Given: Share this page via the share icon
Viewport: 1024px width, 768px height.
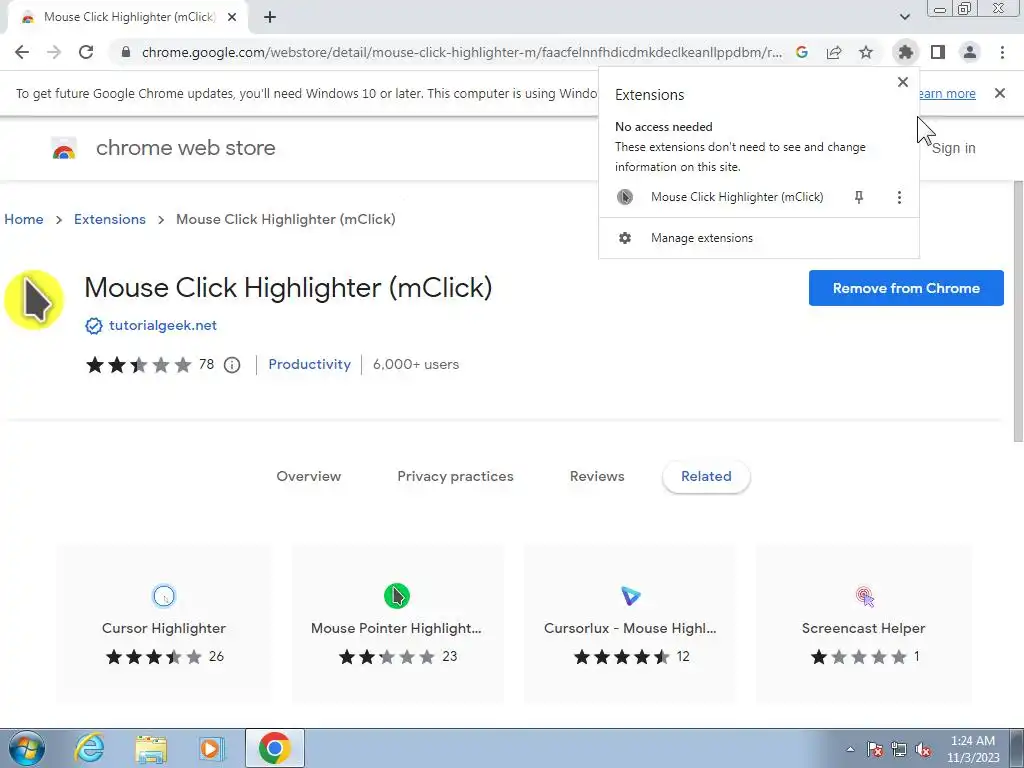Looking at the screenshot, I should coord(834,52).
